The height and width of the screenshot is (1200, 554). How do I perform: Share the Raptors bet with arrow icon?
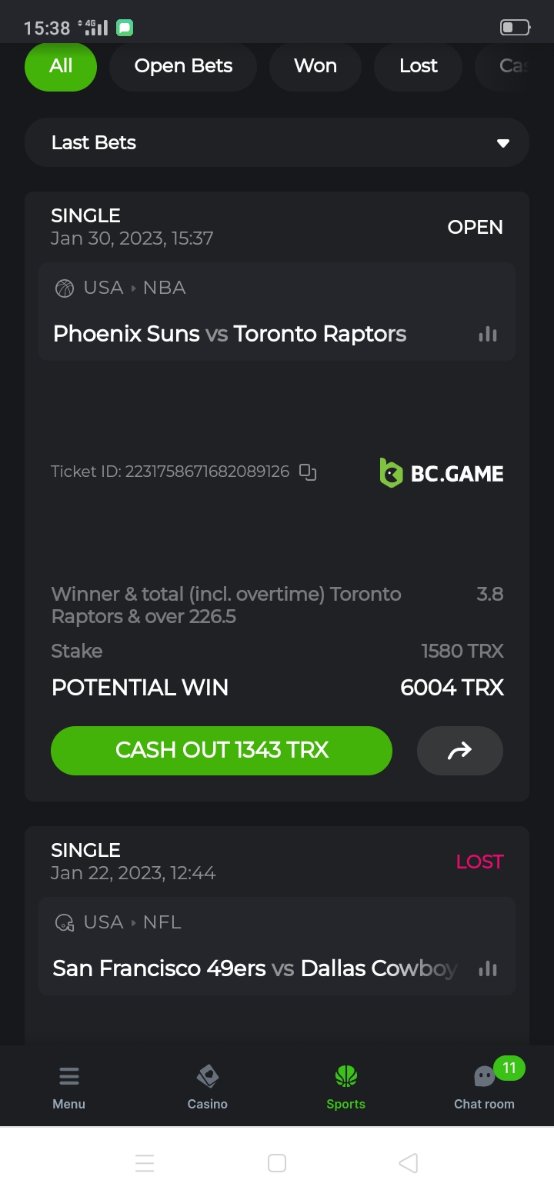[x=460, y=750]
